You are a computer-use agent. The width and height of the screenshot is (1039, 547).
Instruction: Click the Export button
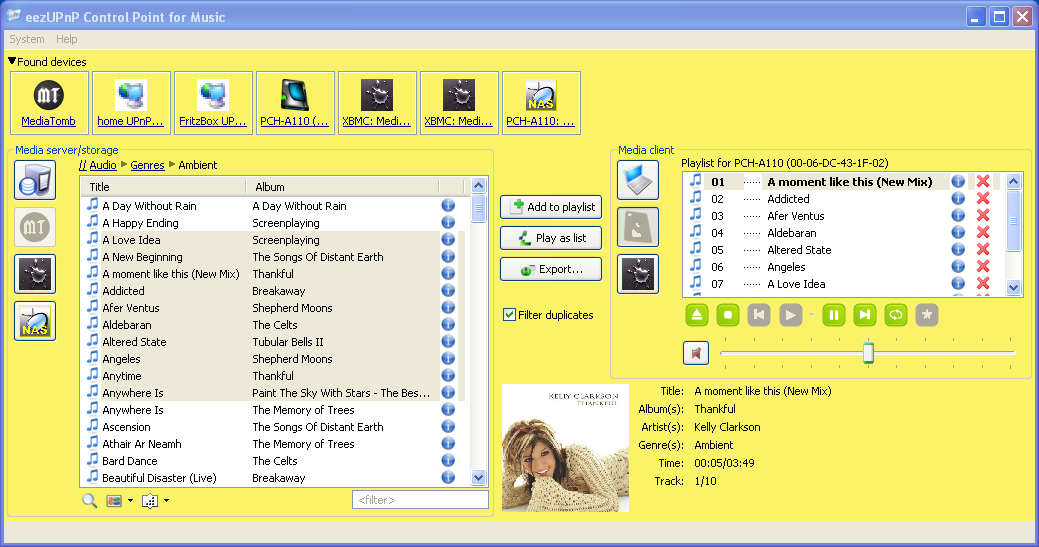tap(551, 270)
